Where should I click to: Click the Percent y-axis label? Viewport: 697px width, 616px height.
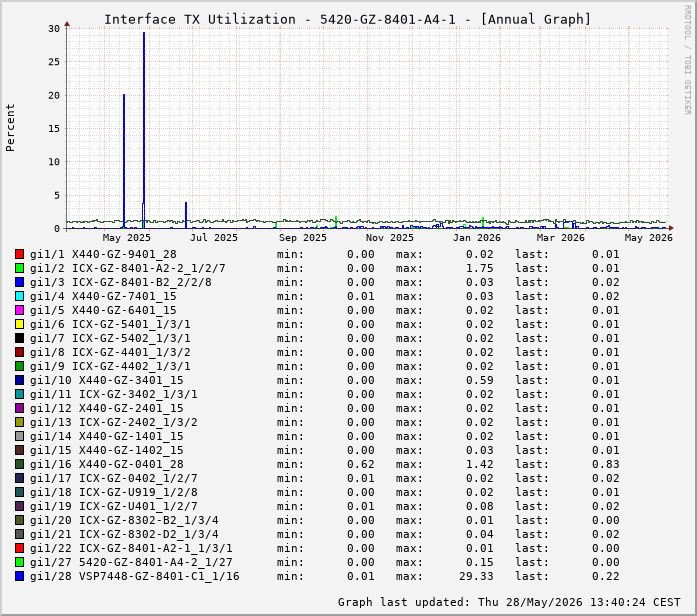[10, 128]
